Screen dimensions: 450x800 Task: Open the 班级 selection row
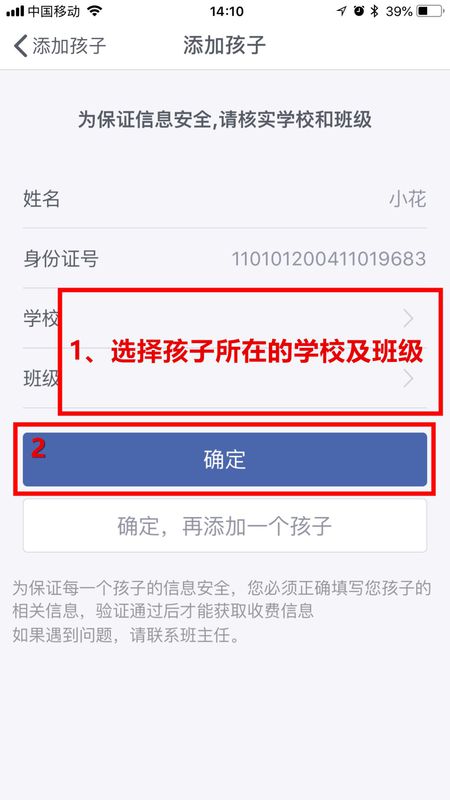click(224, 379)
